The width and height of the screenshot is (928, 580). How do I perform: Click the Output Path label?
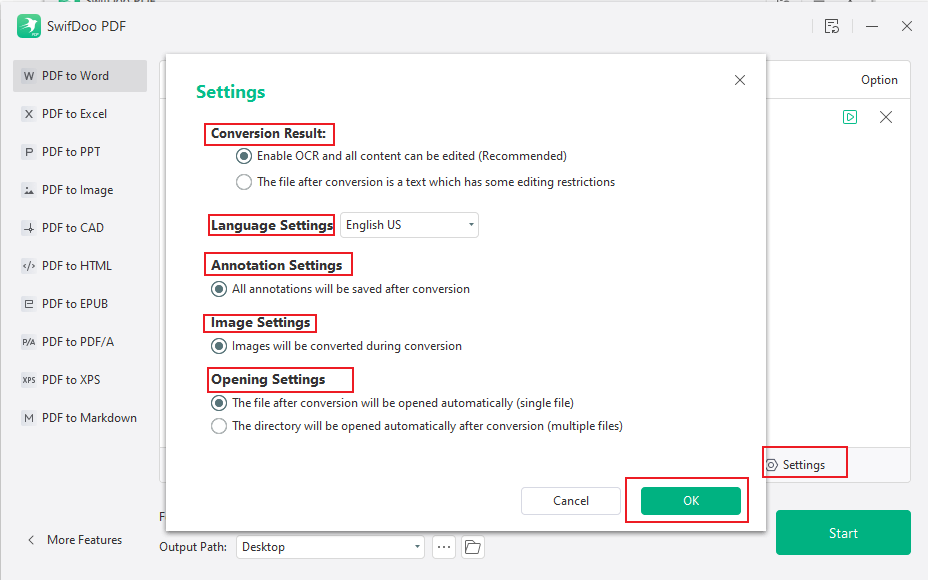193,547
